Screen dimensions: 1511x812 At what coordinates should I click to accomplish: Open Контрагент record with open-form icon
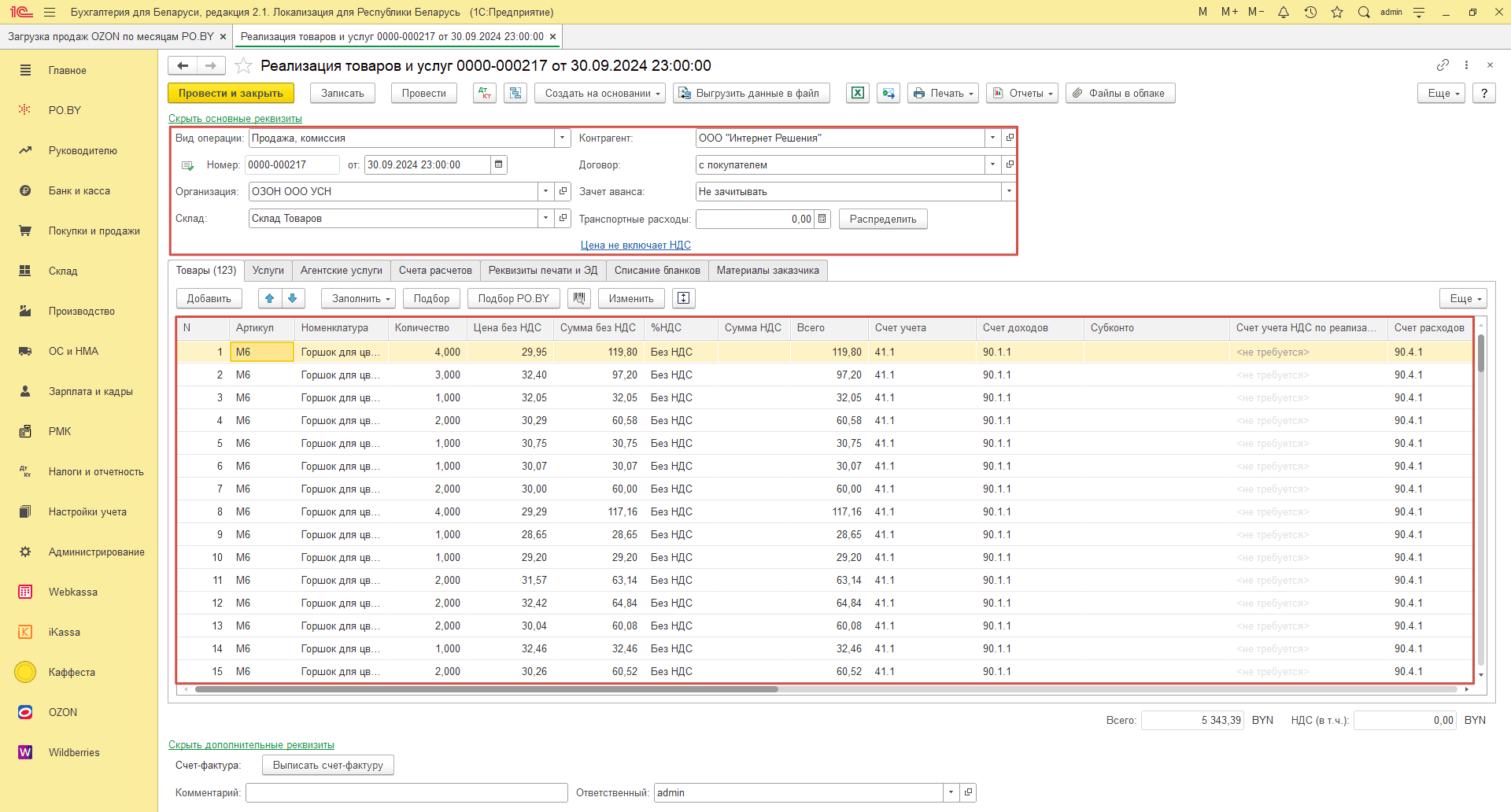[1010, 138]
